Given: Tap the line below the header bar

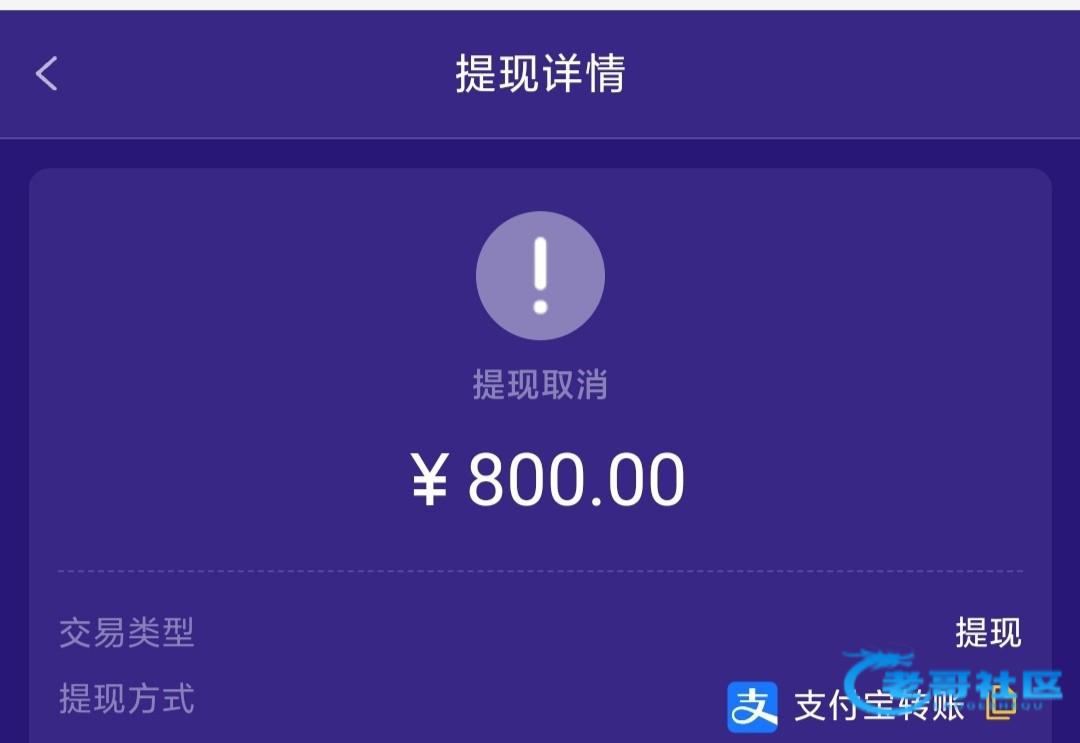Looking at the screenshot, I should (540, 138).
